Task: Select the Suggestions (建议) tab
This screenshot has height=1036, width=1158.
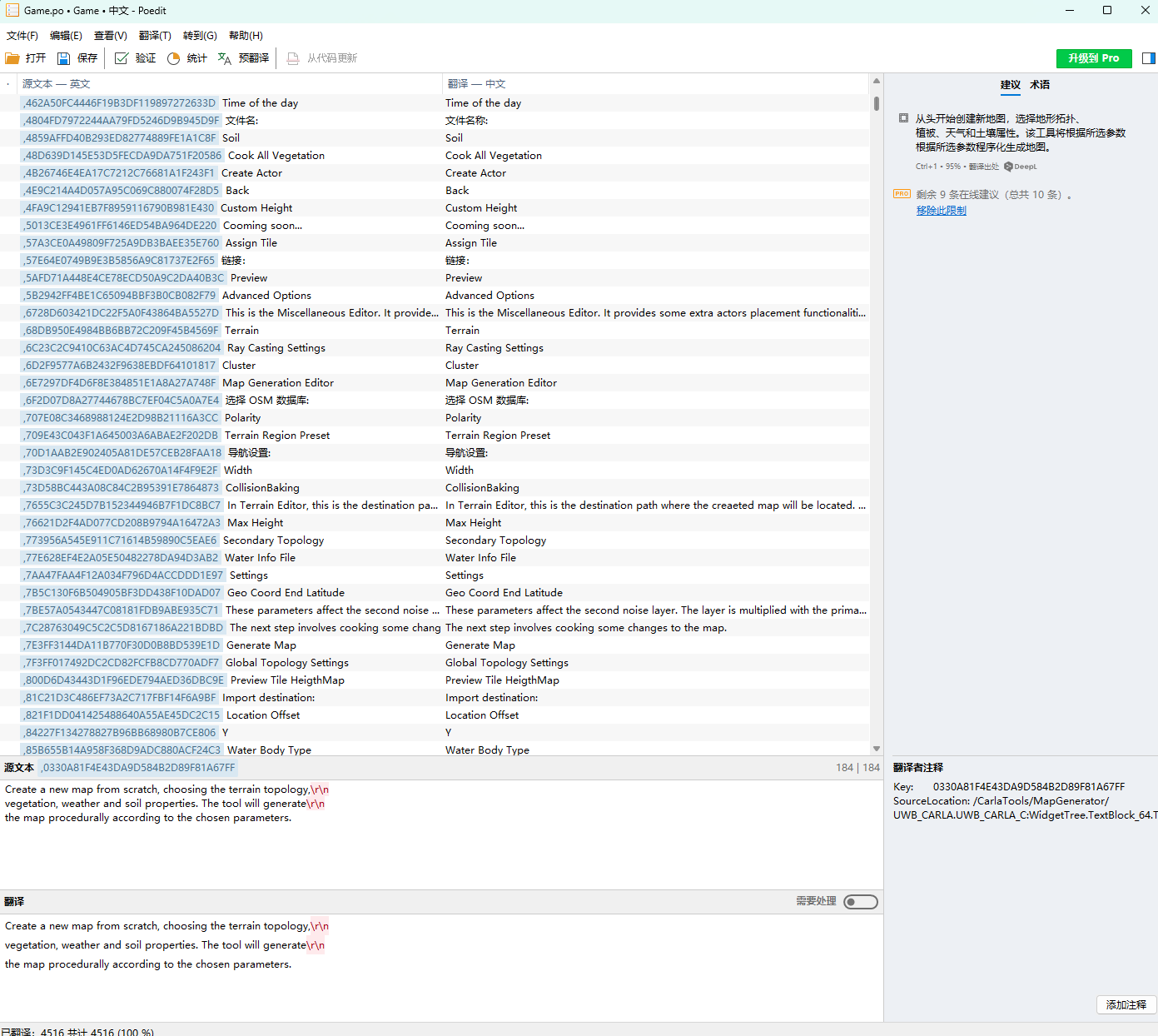Action: pos(1010,85)
